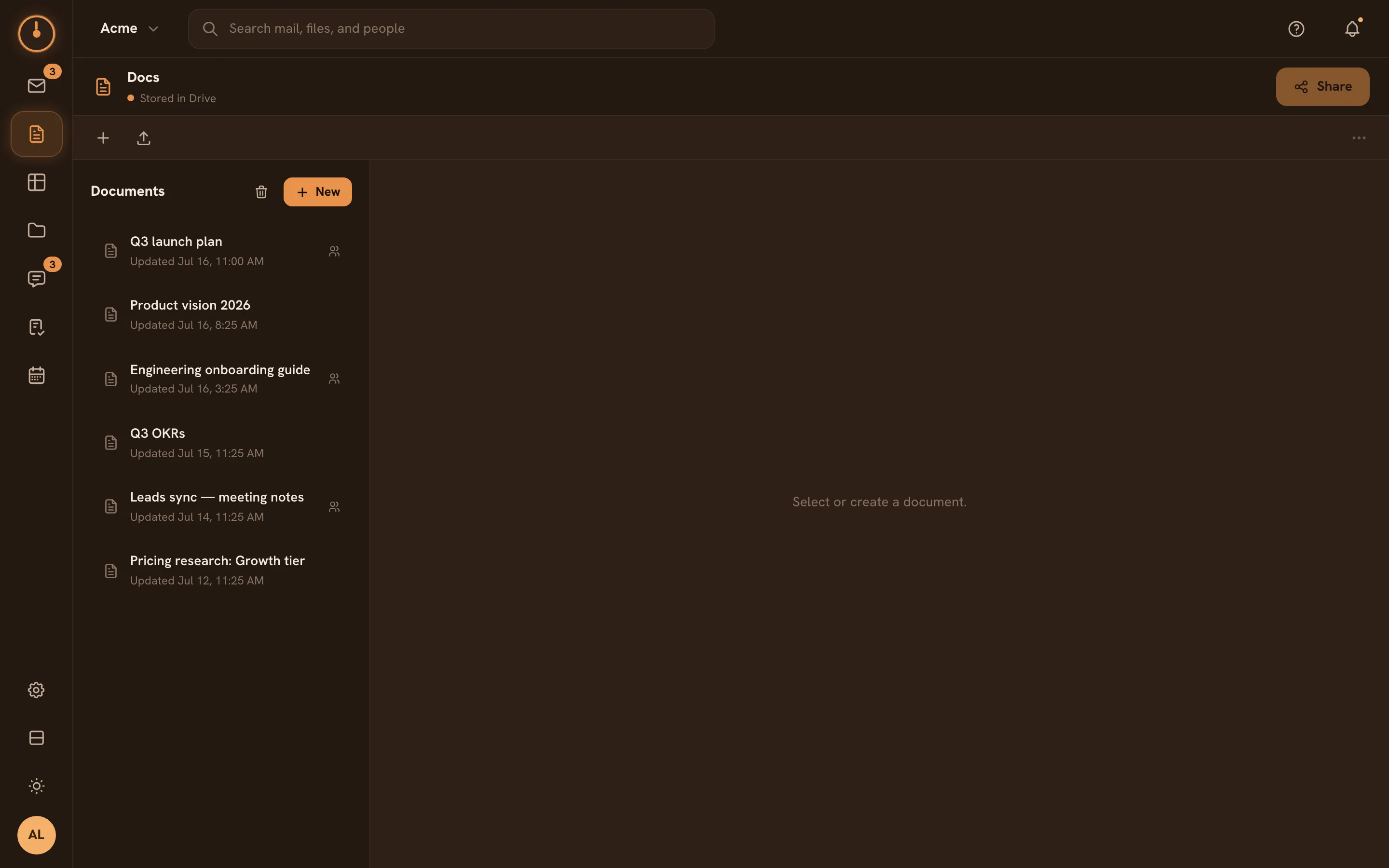The height and width of the screenshot is (868, 1389).
Task: Open the Product vision 2026 document
Action: (221, 314)
